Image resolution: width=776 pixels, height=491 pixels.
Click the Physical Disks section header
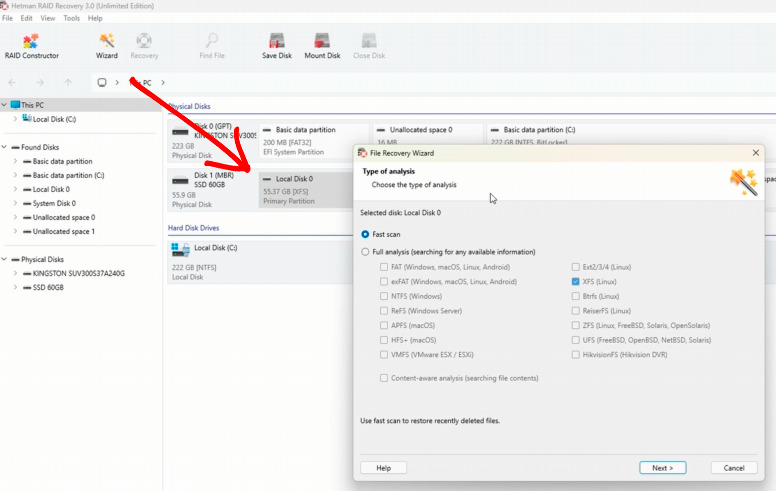pos(190,106)
